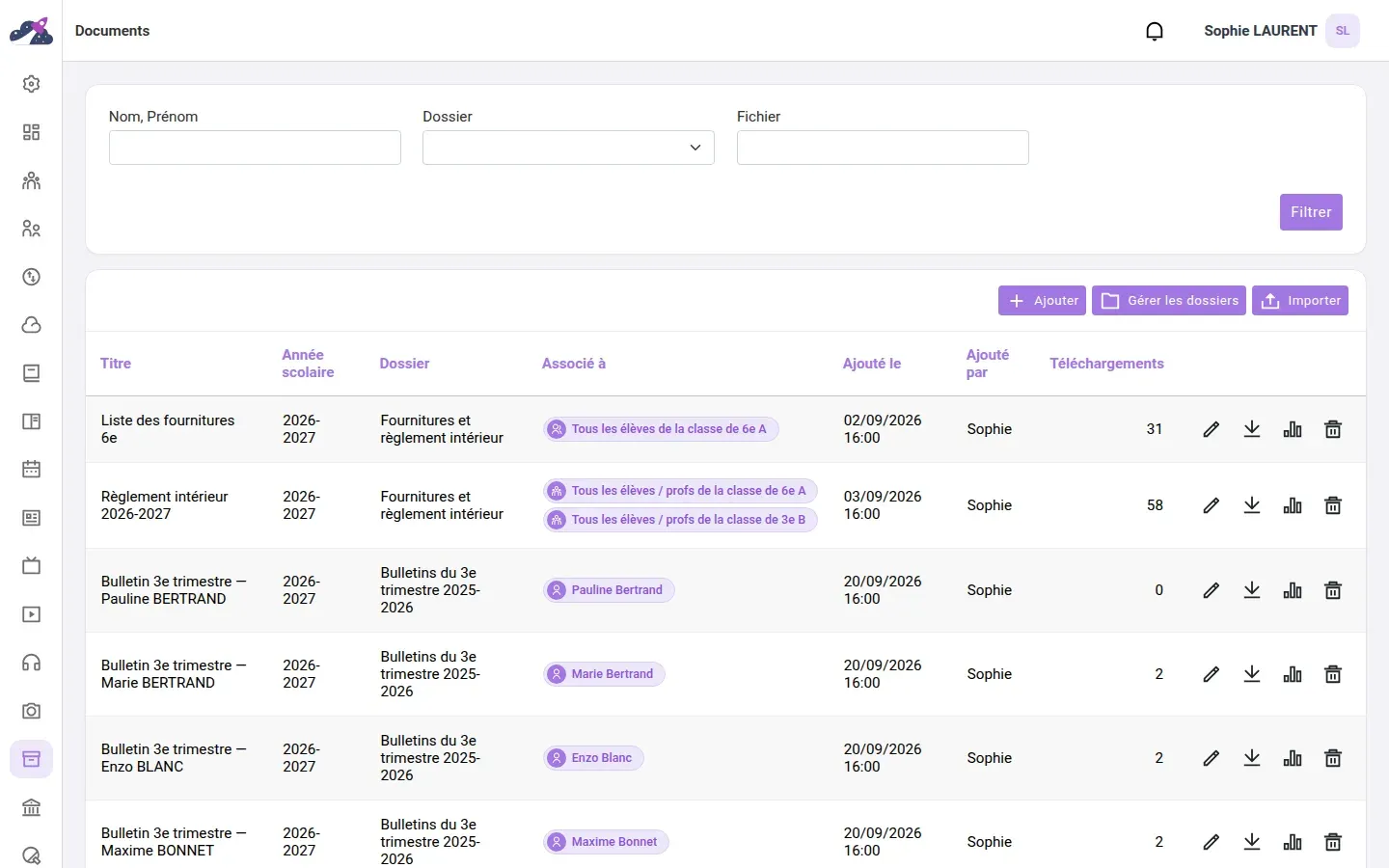Open Gérer les dossiers

(1169, 301)
